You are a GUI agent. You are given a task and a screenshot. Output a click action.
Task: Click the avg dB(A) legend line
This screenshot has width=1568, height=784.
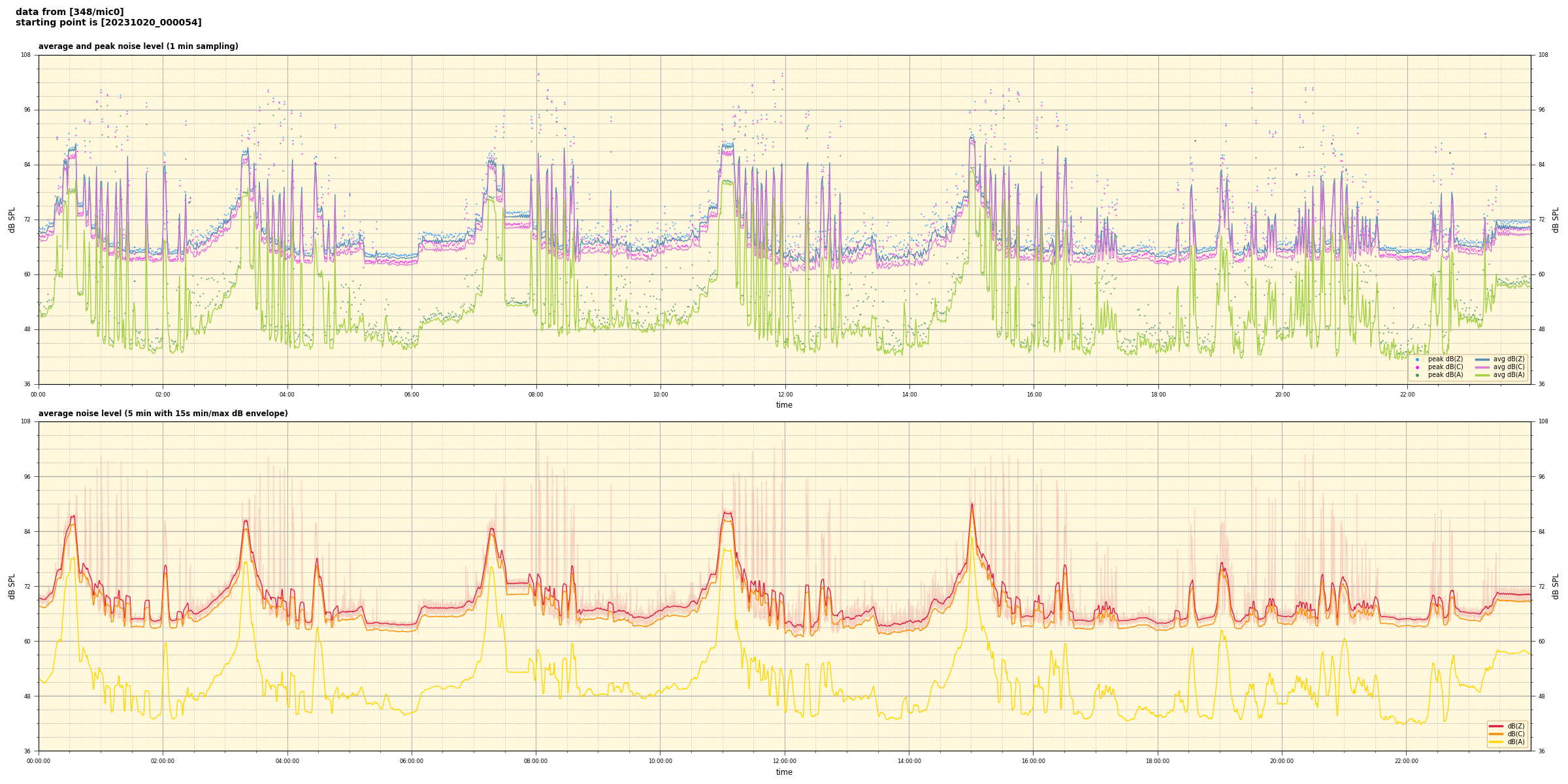click(1482, 375)
